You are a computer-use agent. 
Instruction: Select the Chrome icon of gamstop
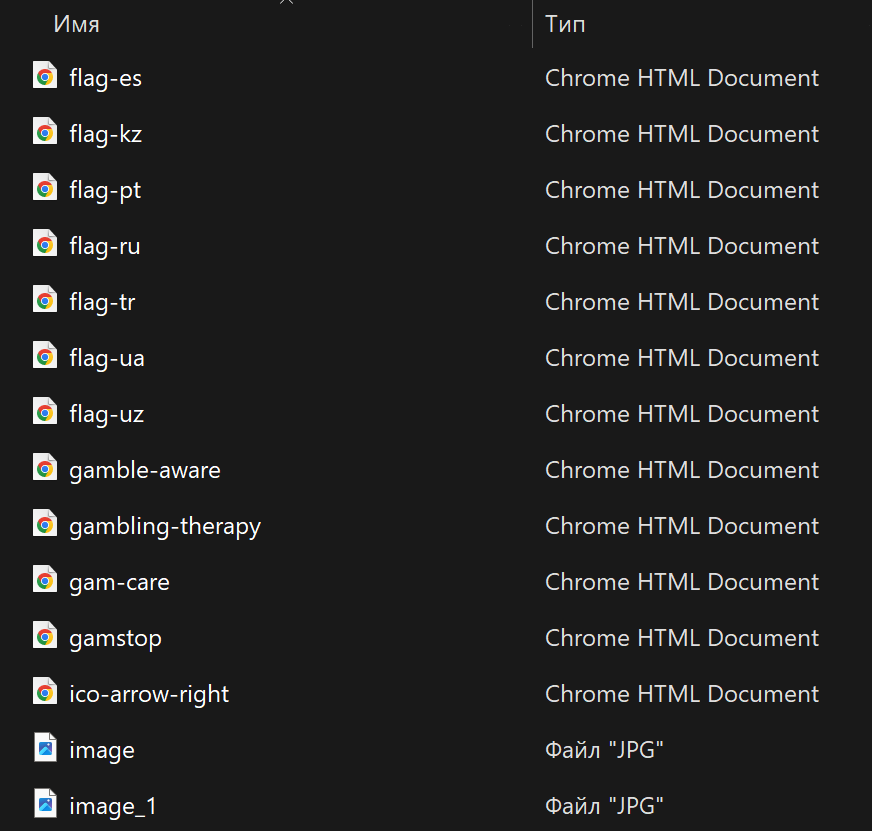pos(45,637)
